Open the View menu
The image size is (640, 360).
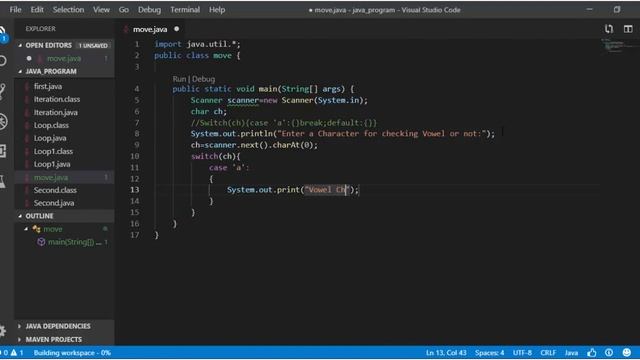[101, 10]
